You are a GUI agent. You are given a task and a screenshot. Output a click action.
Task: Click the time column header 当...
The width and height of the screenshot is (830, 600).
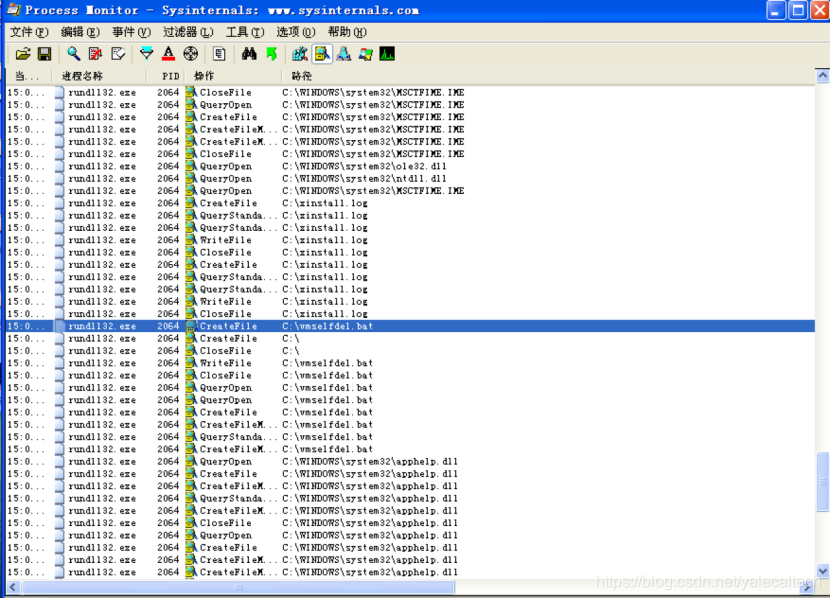tap(29, 76)
